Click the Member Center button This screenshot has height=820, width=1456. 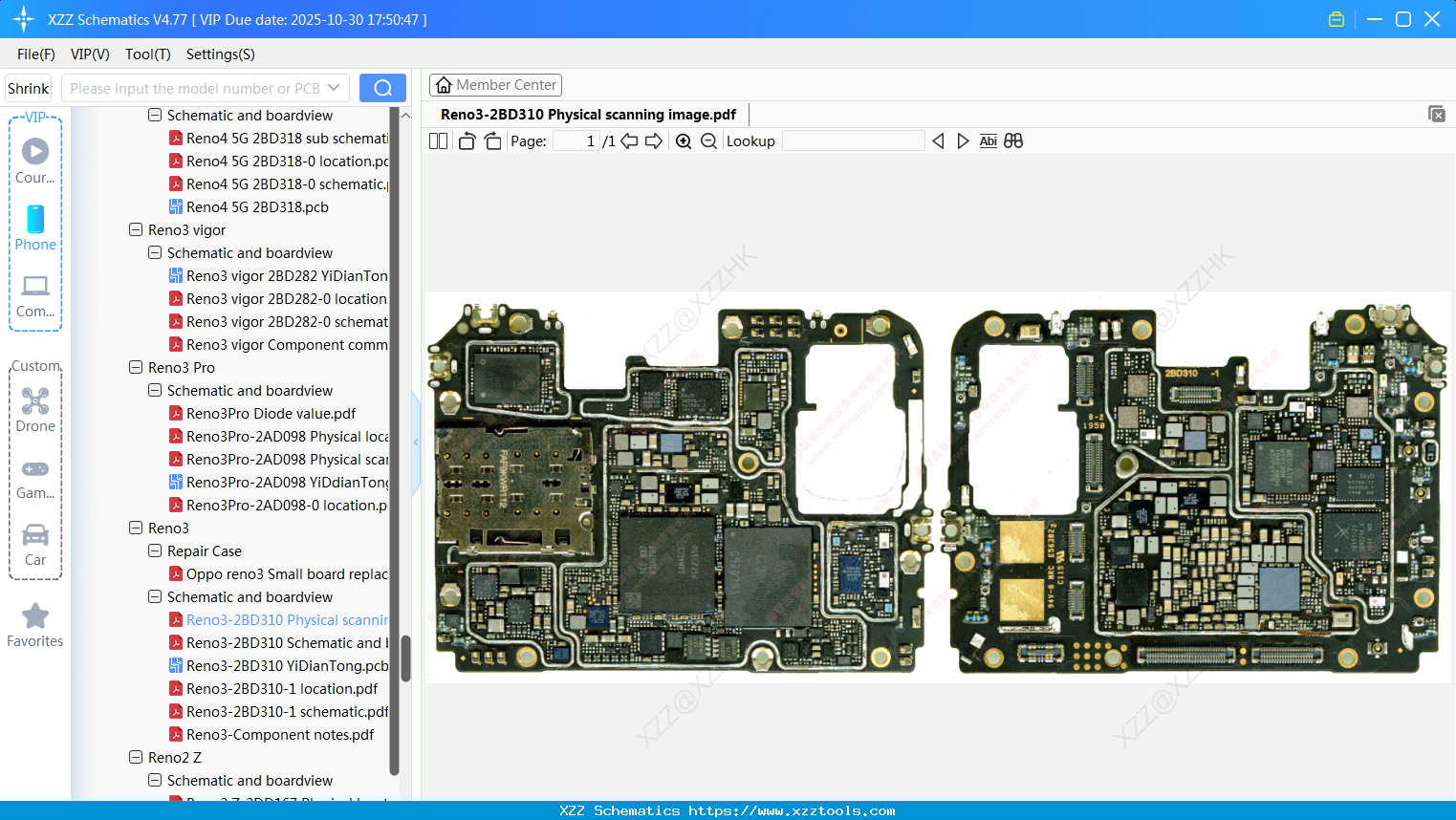495,84
